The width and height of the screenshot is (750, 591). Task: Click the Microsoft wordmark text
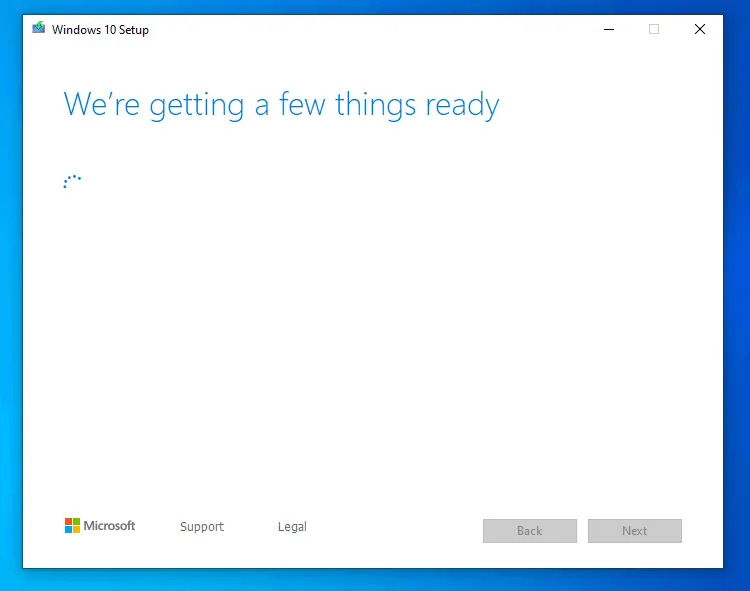click(x=109, y=526)
